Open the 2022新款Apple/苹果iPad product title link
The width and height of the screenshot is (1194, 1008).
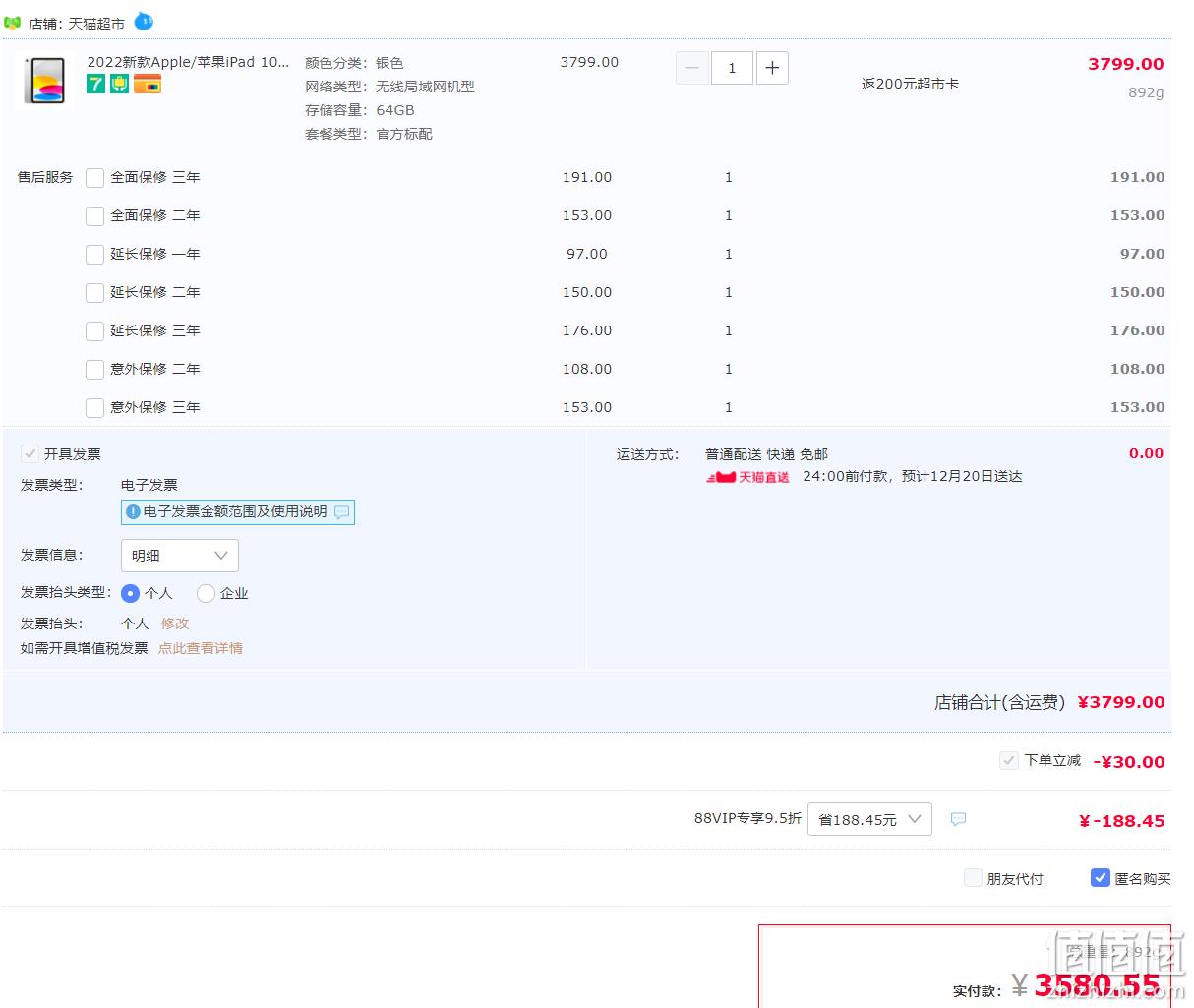point(188,62)
